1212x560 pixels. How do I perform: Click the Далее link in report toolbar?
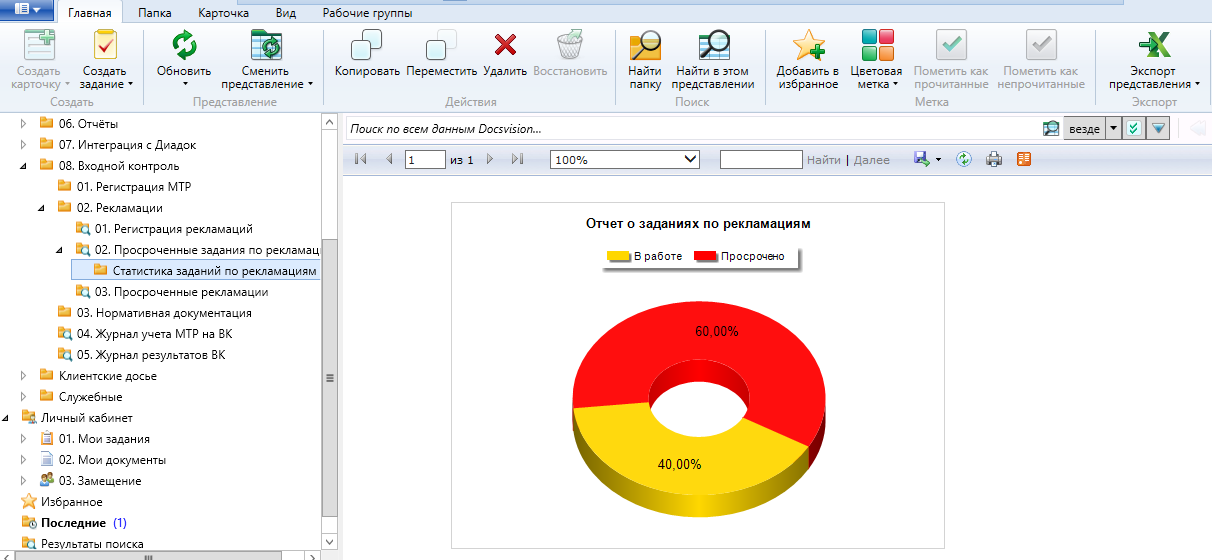pos(872,160)
